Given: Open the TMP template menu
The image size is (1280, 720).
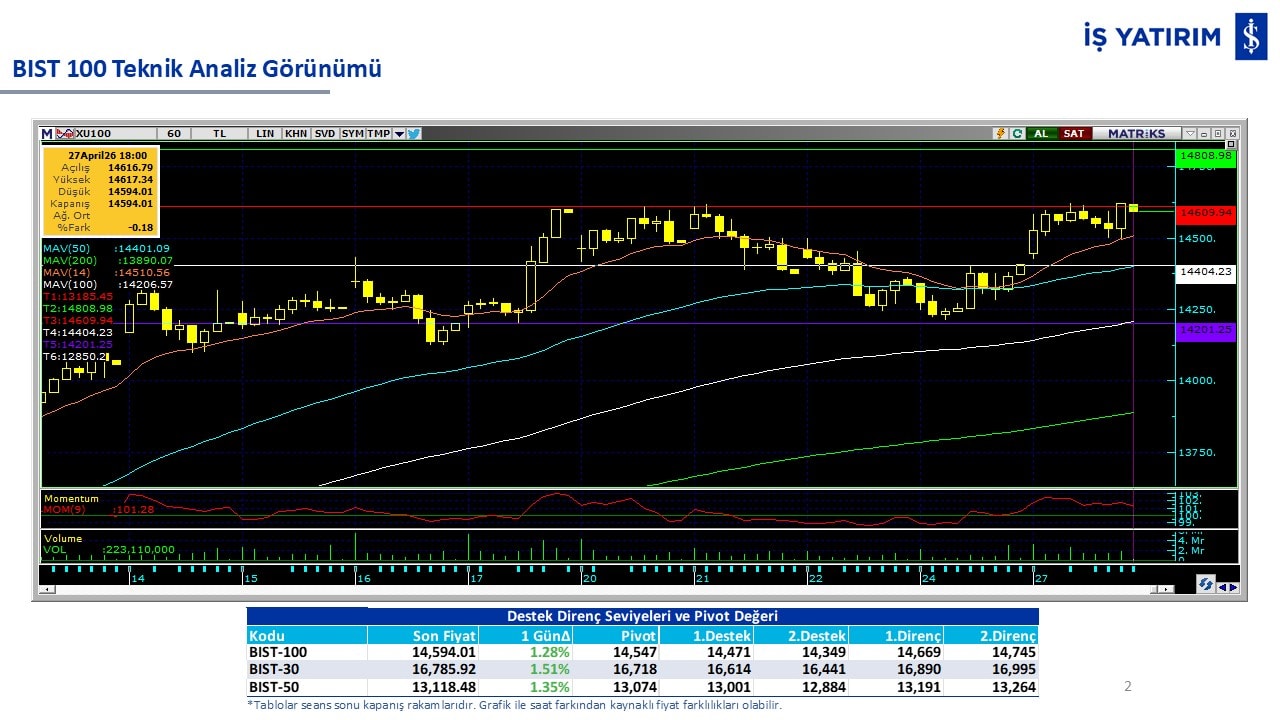Looking at the screenshot, I should [378, 133].
